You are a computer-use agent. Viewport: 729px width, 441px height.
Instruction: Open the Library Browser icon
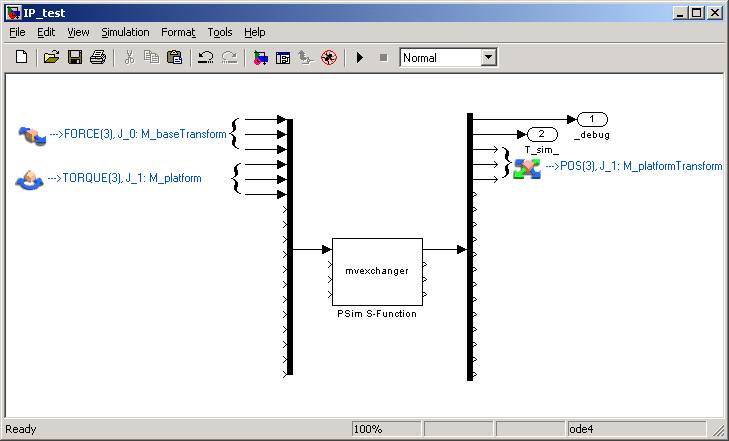260,58
